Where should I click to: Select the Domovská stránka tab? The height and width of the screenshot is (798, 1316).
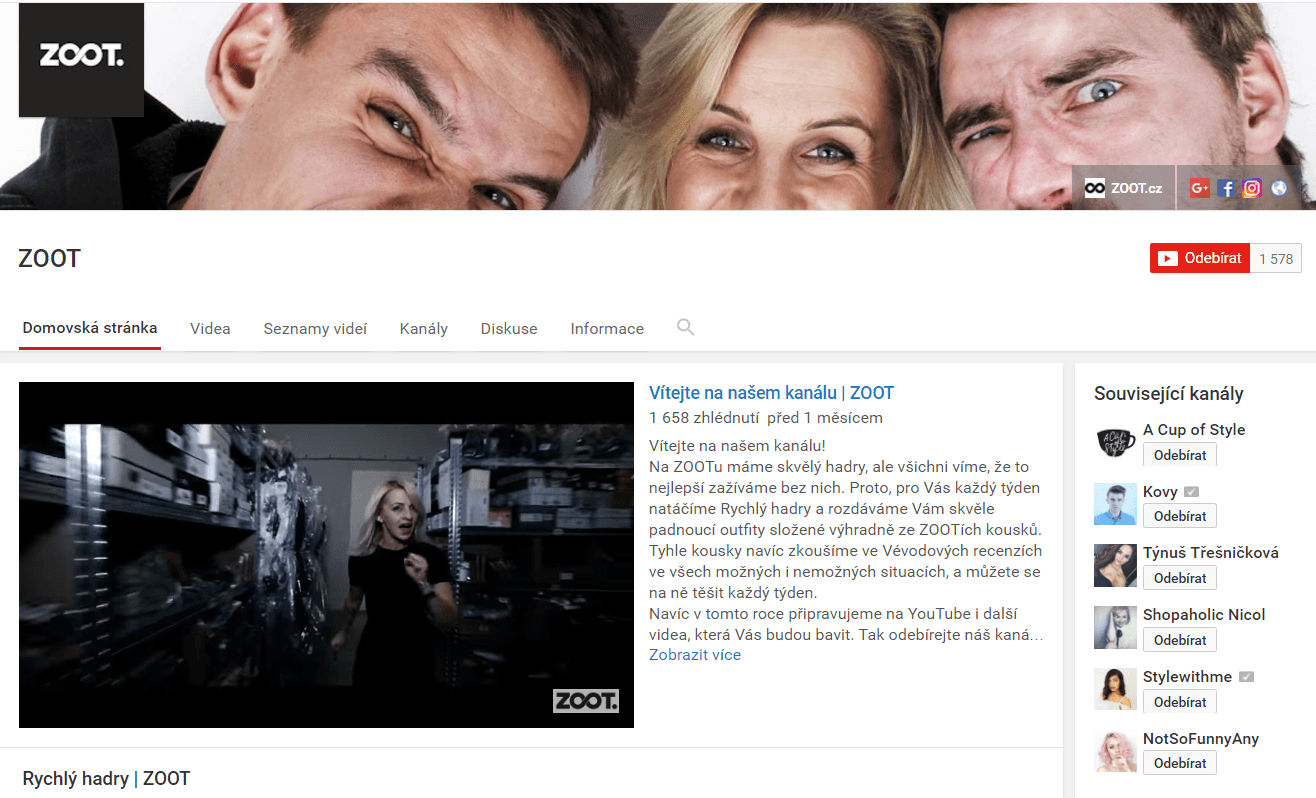(90, 328)
